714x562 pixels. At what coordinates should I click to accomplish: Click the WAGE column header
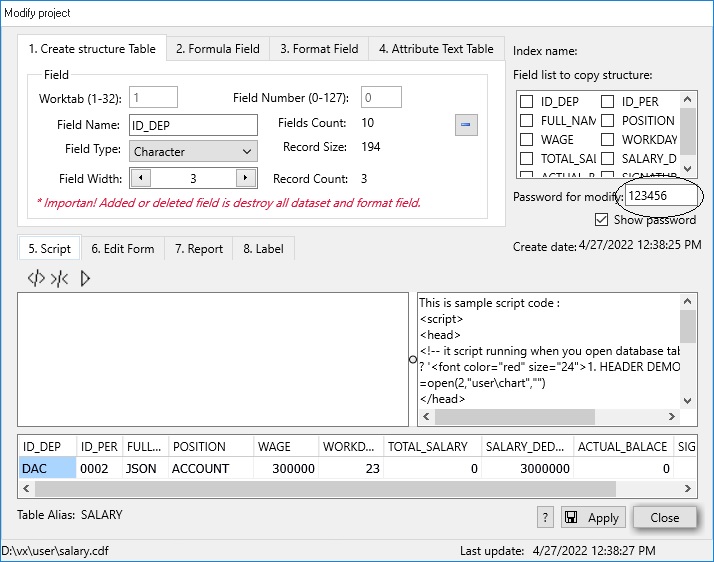click(x=286, y=446)
